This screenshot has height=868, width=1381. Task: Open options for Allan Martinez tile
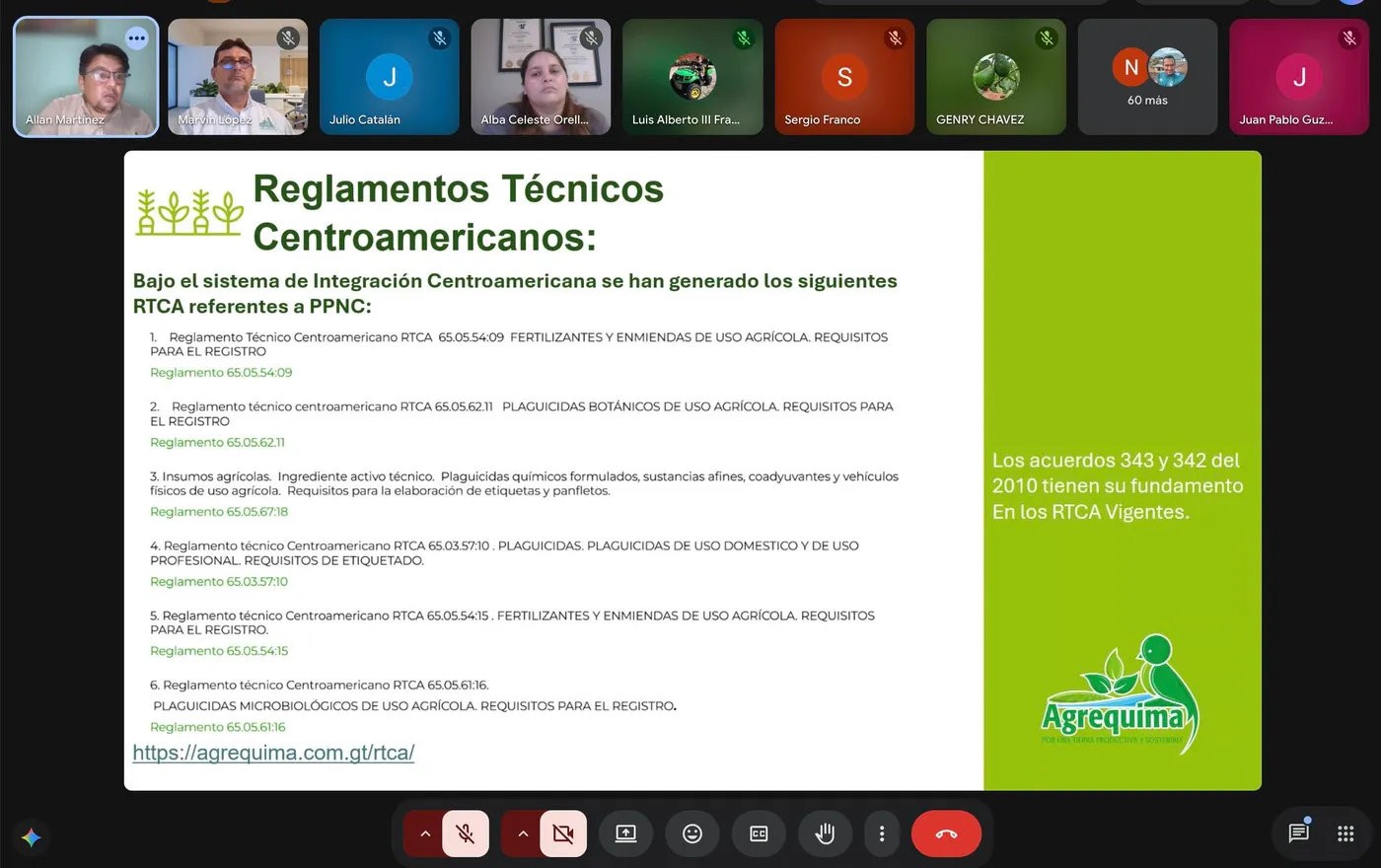click(137, 38)
